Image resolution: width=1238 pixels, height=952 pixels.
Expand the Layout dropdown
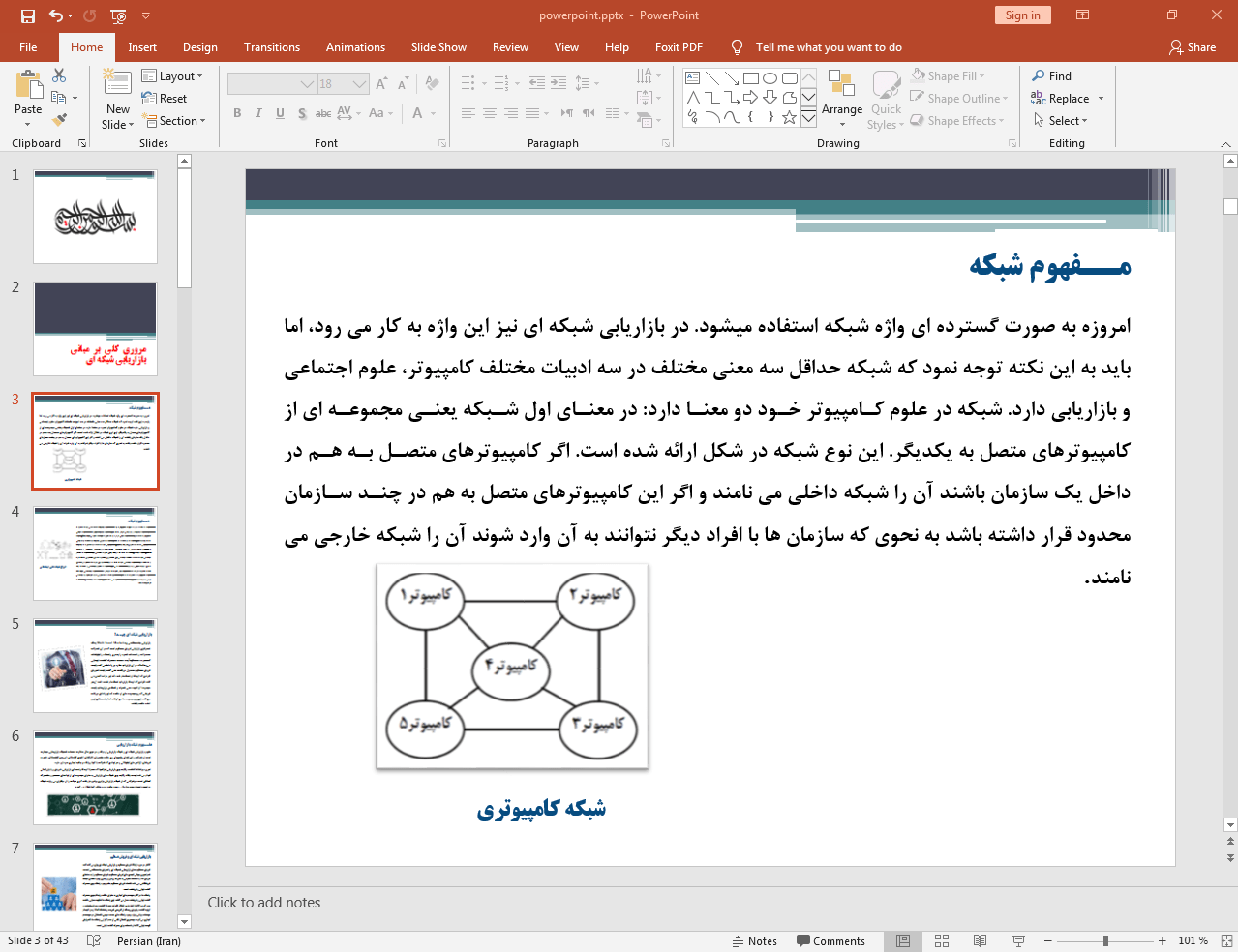coord(172,76)
